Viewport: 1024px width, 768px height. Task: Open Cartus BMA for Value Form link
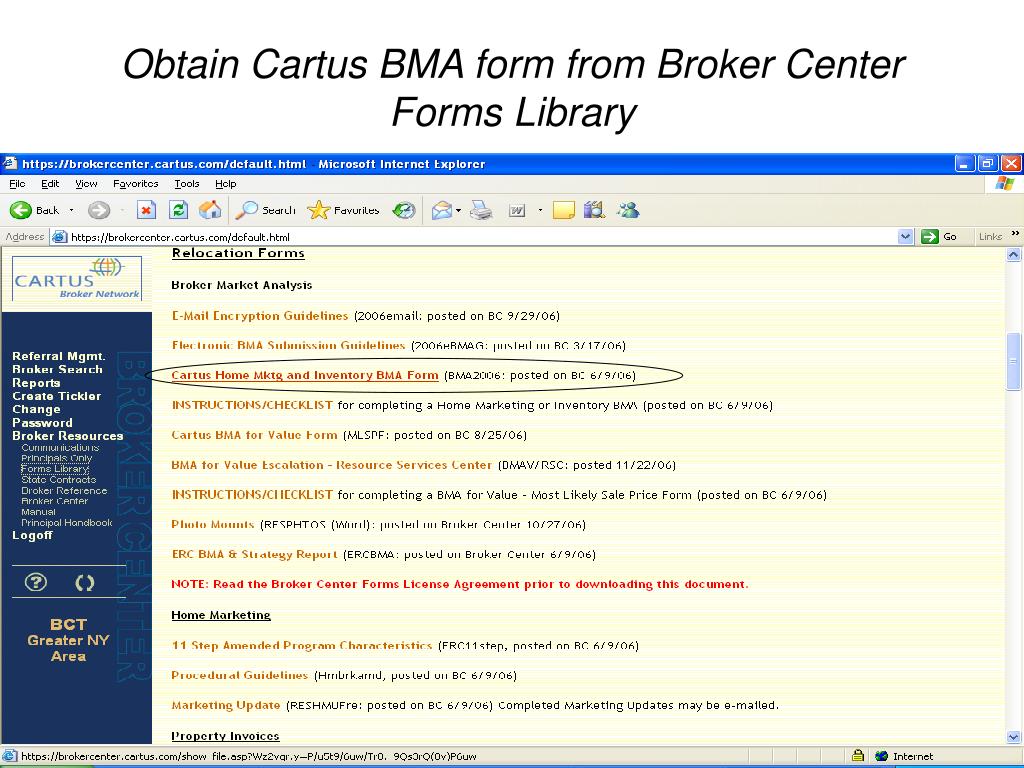tap(254, 435)
